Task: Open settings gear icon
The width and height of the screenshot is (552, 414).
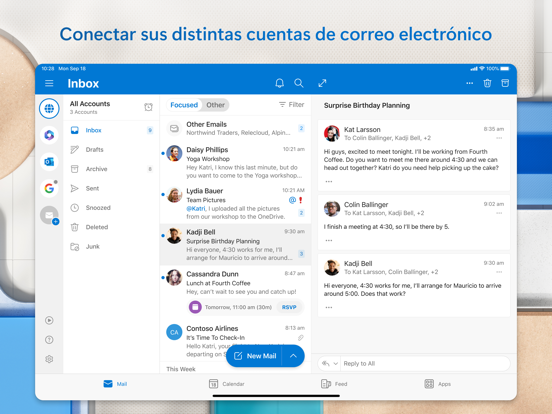Action: point(49,359)
